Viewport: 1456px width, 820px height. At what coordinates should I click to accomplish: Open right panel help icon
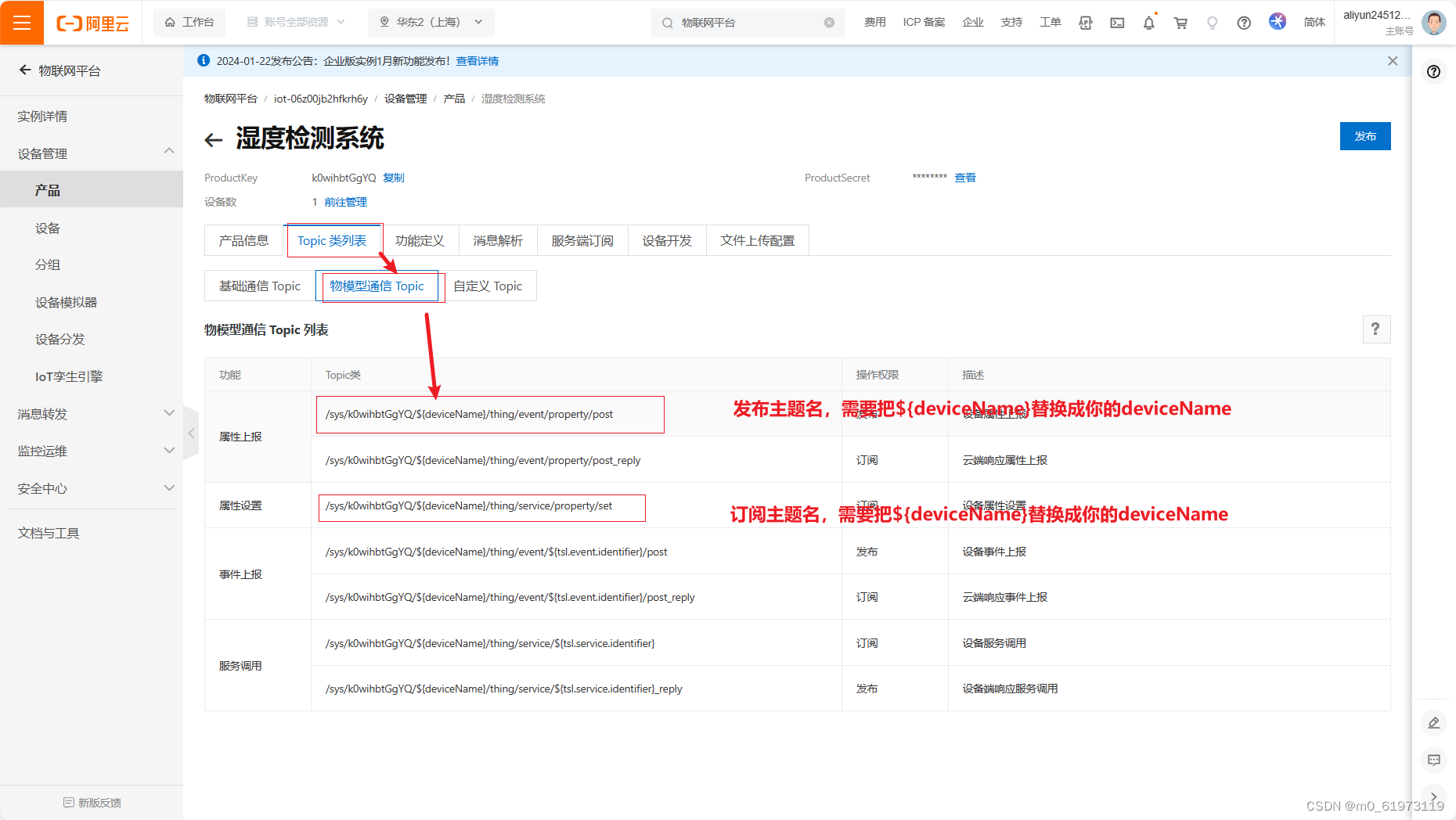coord(1433,72)
